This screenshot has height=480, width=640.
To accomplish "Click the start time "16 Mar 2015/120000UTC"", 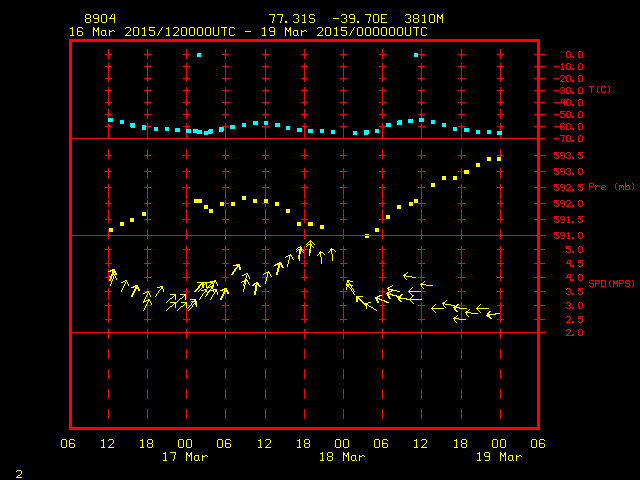I will (152, 32).
